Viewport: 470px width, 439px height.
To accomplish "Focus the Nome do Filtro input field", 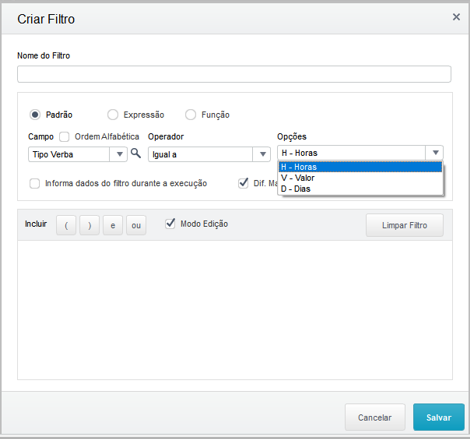I will click(x=234, y=74).
